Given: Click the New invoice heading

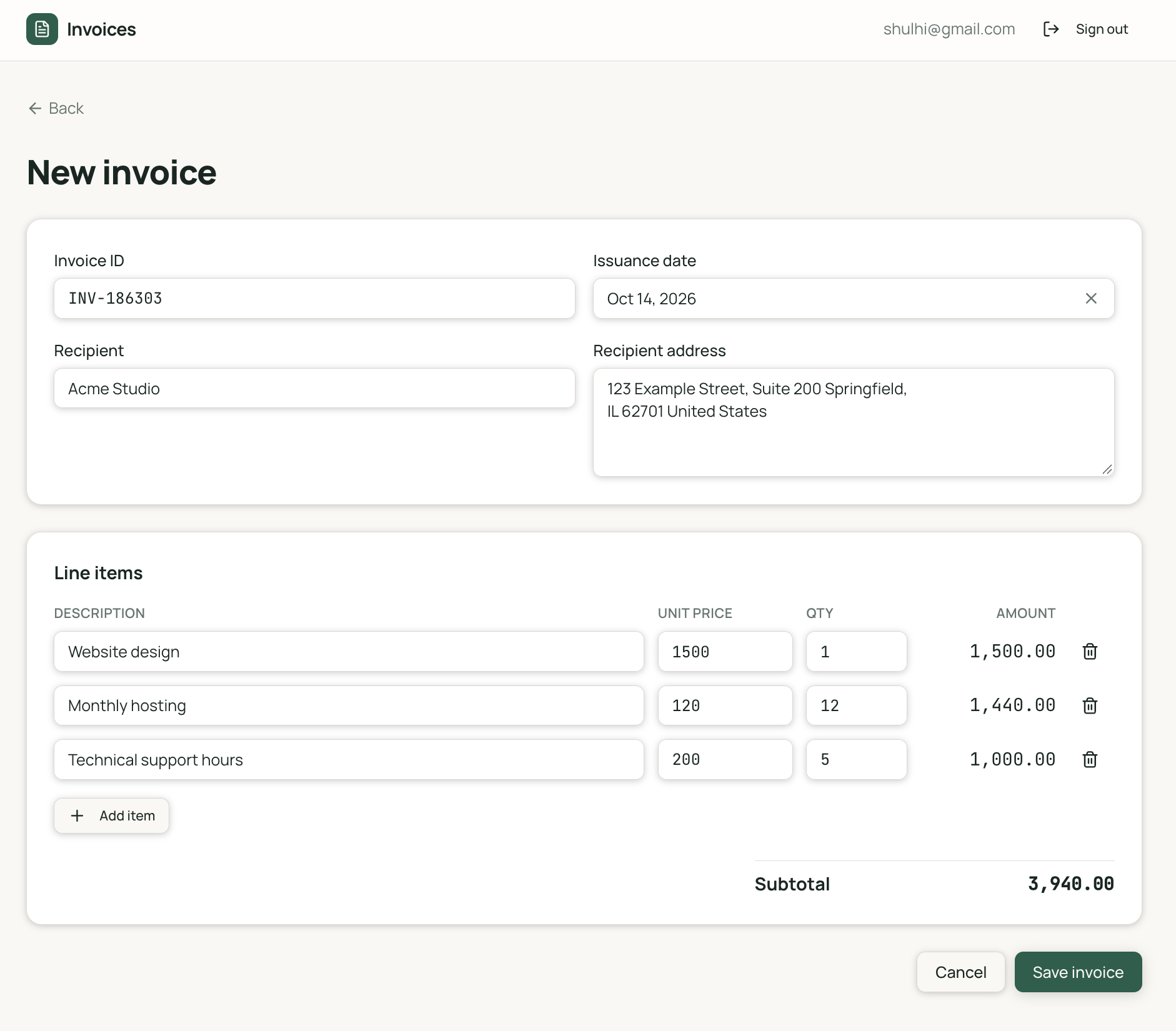Looking at the screenshot, I should click(x=122, y=172).
